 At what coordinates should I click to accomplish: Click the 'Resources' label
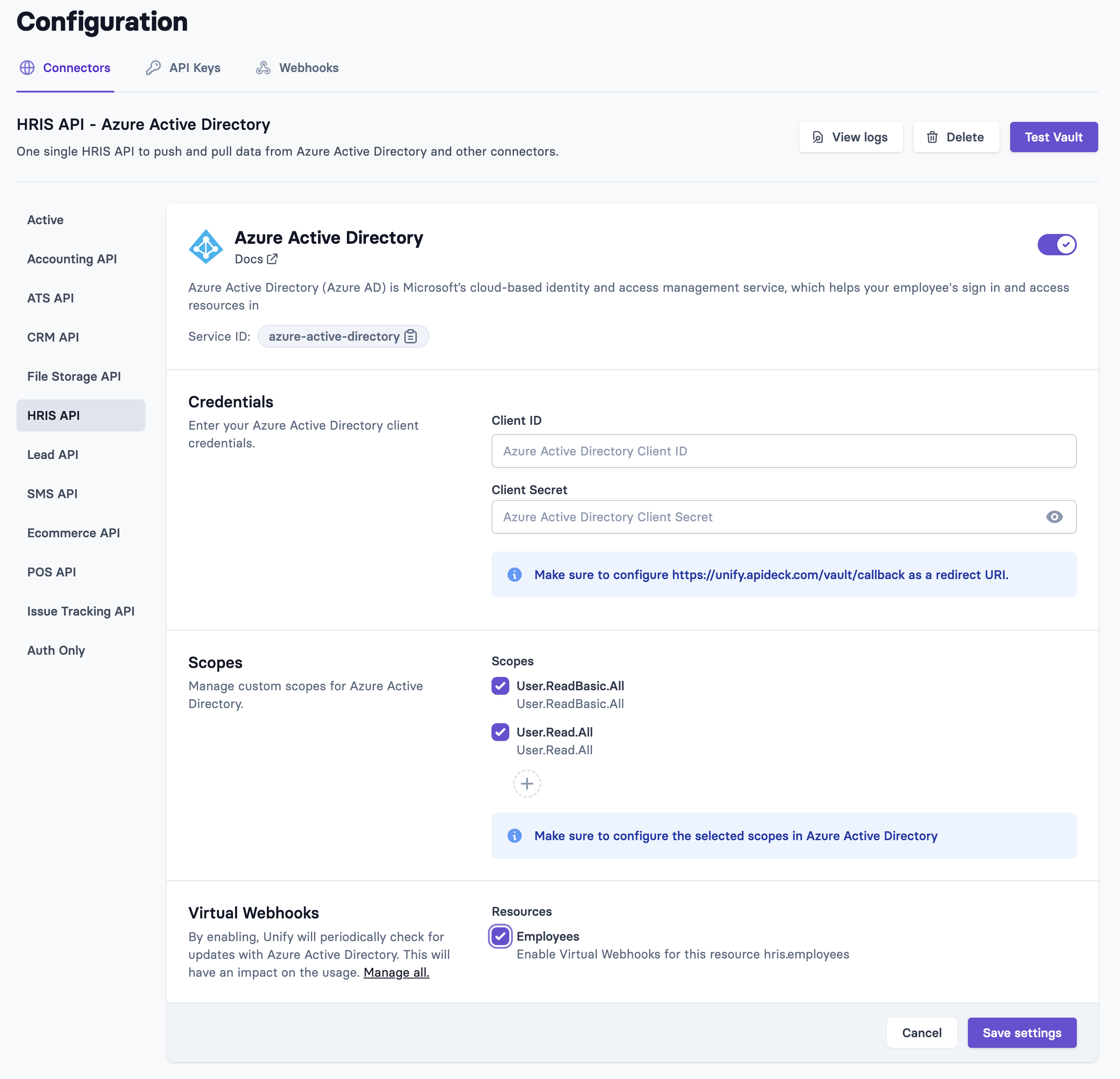click(521, 911)
